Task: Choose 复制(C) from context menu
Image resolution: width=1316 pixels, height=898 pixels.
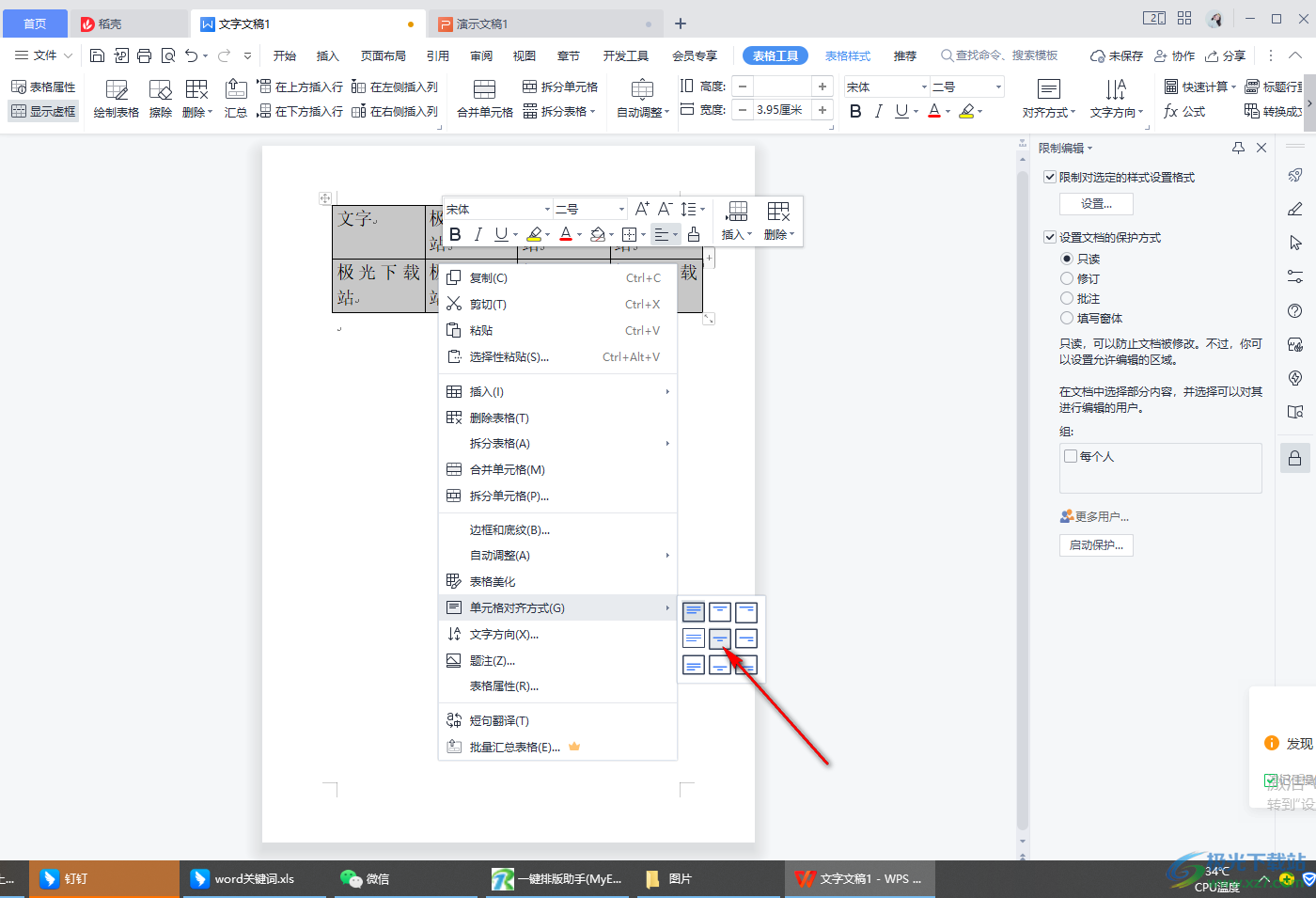Action: [557, 277]
